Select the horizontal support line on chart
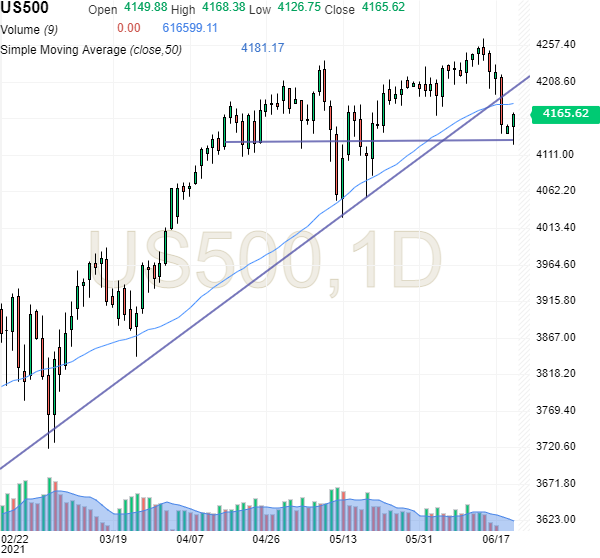 click(400, 141)
